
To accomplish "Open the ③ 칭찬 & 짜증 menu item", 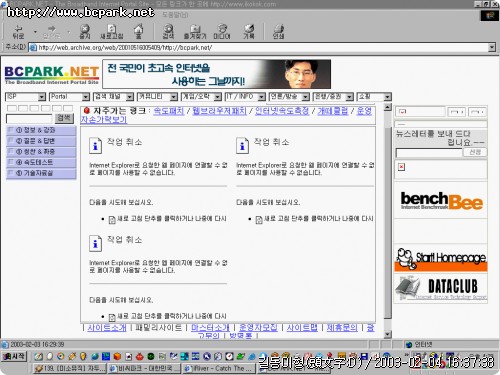I will [41, 152].
